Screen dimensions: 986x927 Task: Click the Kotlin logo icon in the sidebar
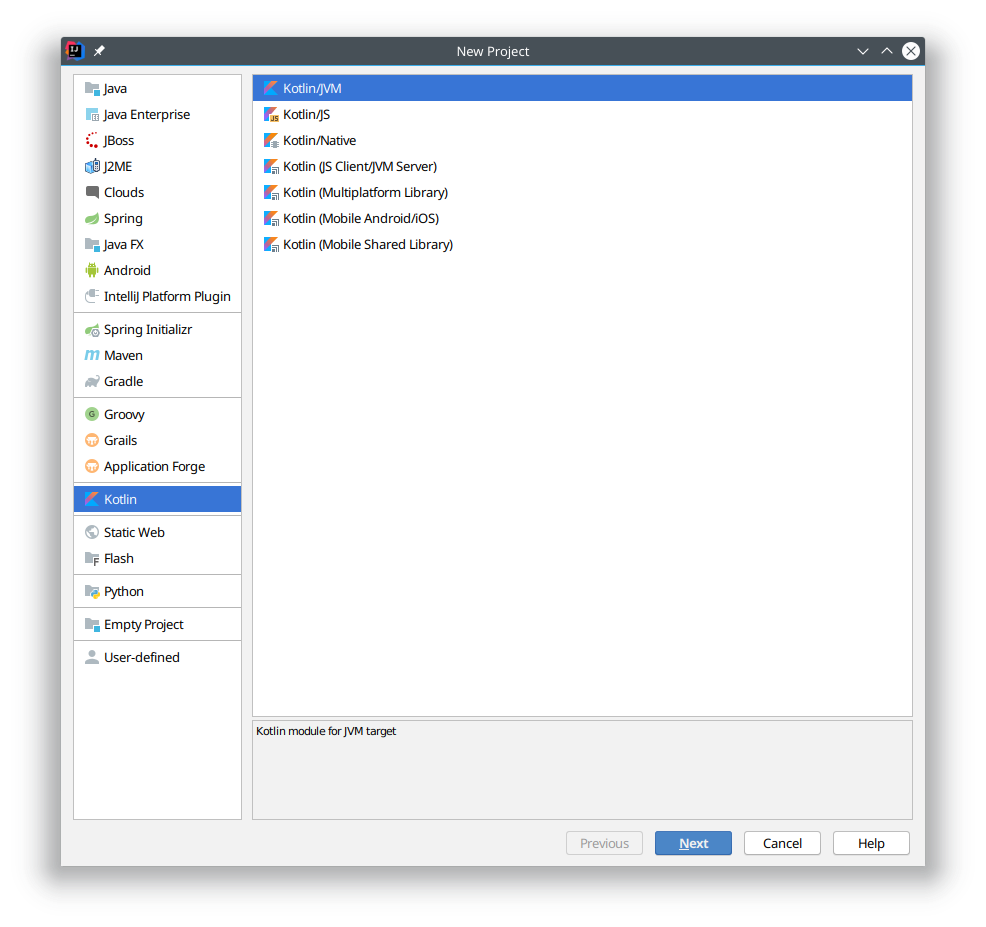pyautogui.click(x=92, y=499)
